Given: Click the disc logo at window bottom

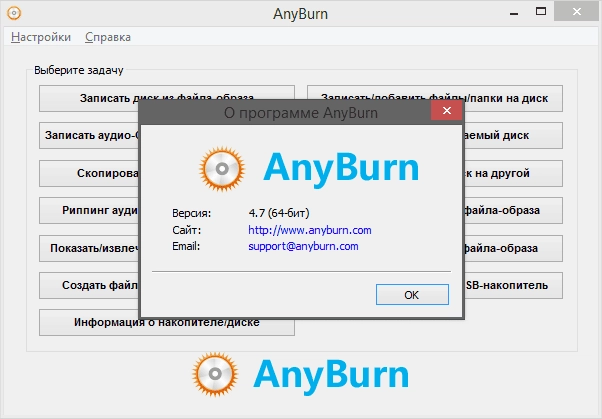Looking at the screenshot, I should [x=215, y=374].
